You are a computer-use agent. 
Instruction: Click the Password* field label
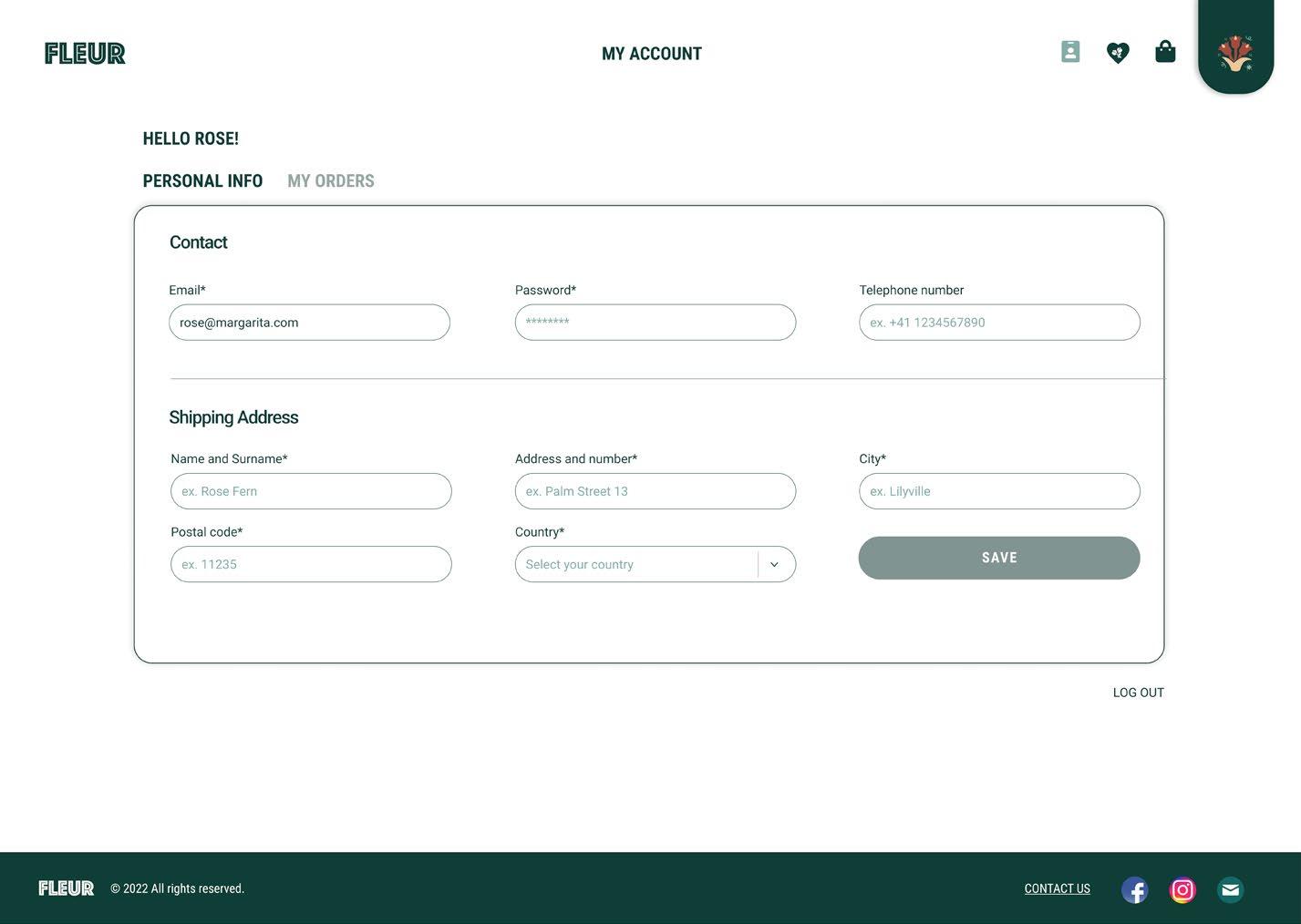(545, 290)
